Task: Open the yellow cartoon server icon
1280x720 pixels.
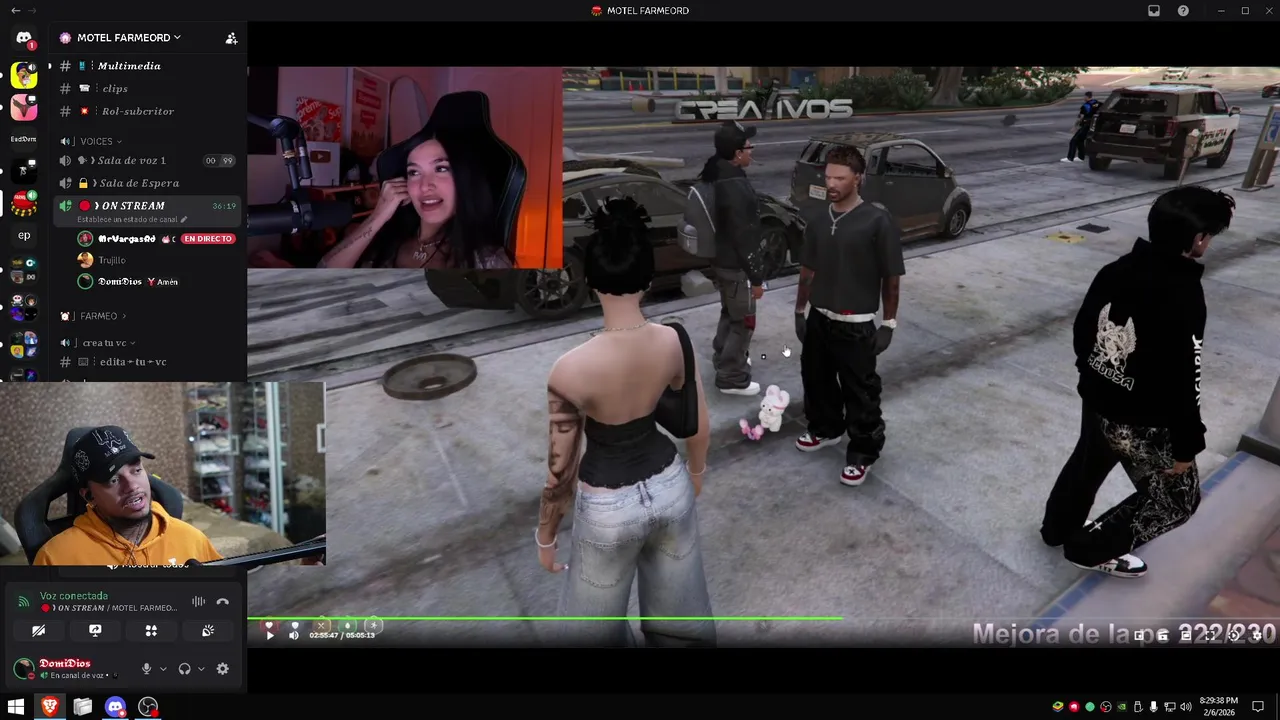Action: (24, 74)
